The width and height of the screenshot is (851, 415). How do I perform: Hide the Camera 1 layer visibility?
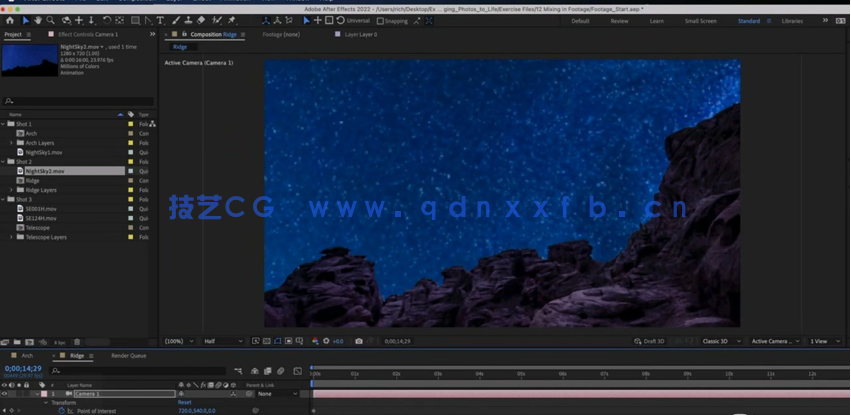tap(4, 394)
